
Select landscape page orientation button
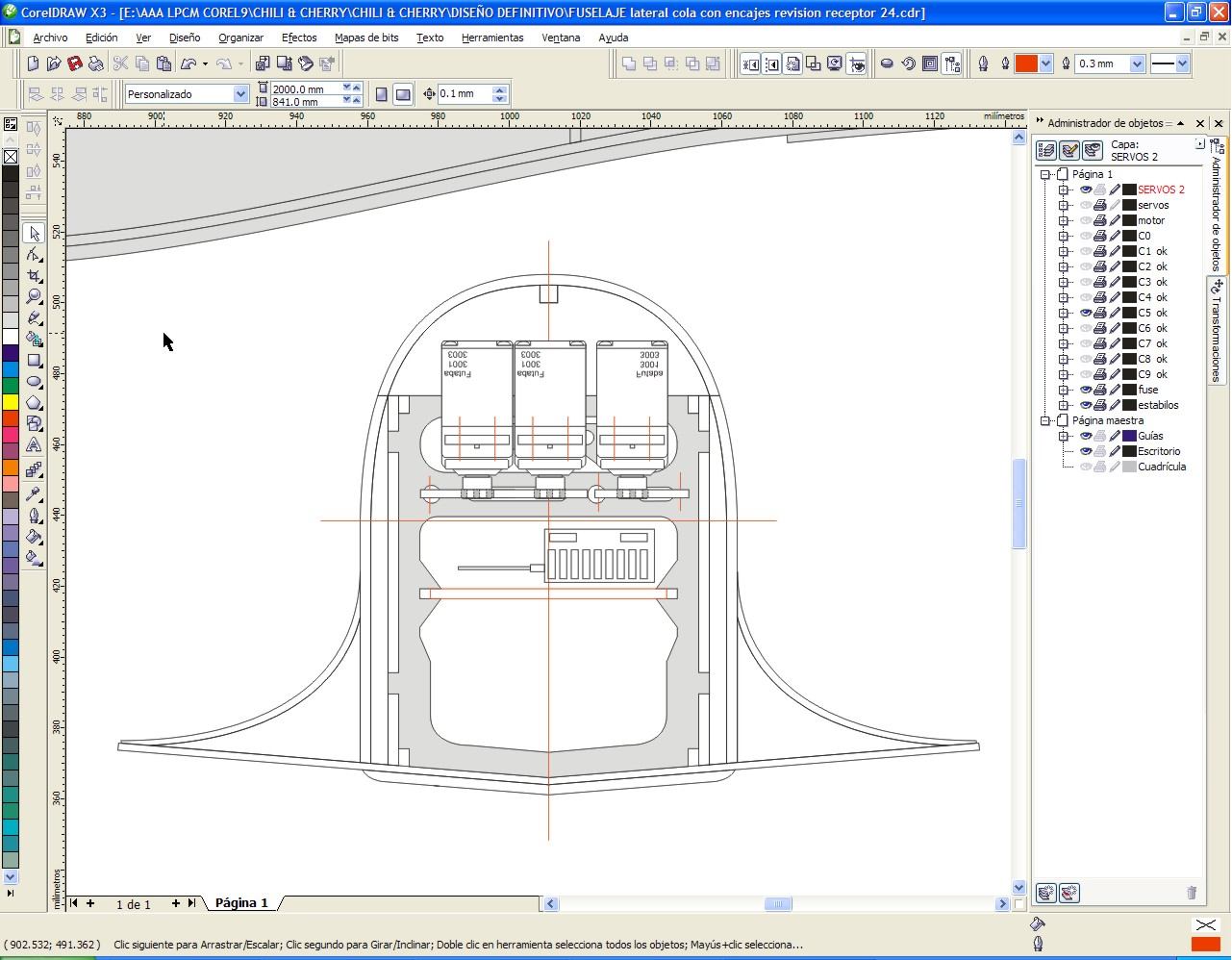403,94
